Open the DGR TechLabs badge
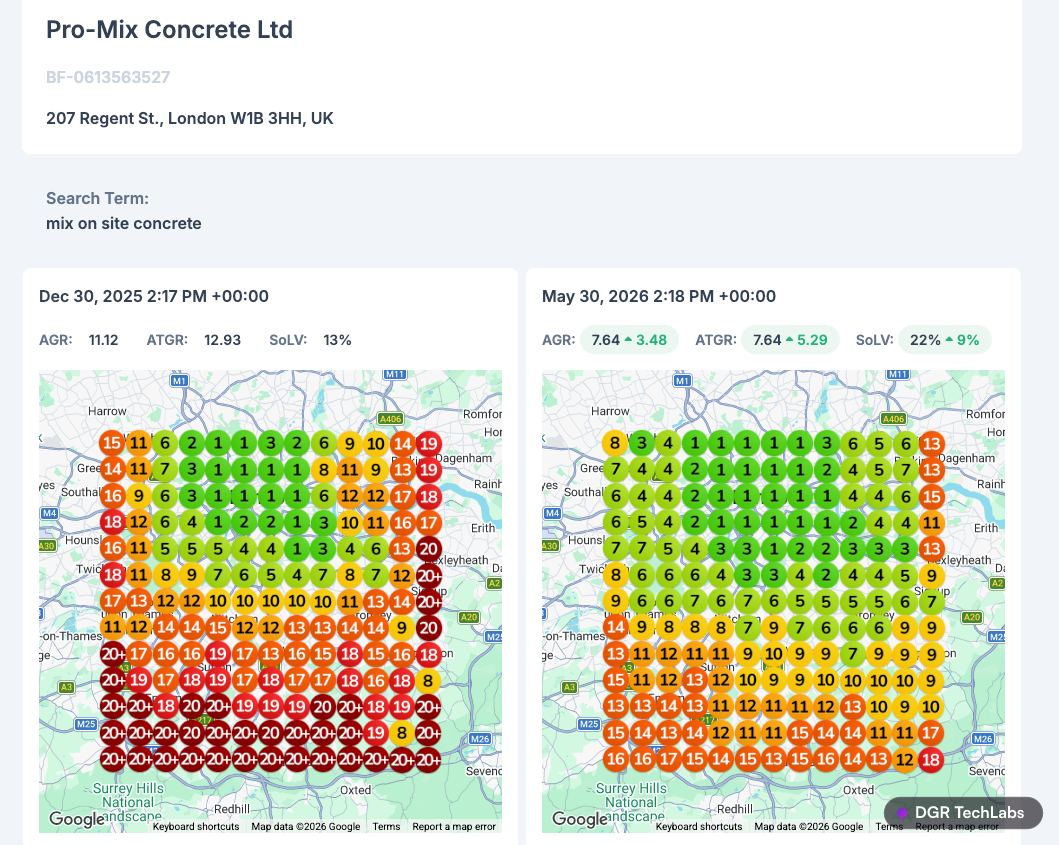1059x845 pixels. coord(963,813)
